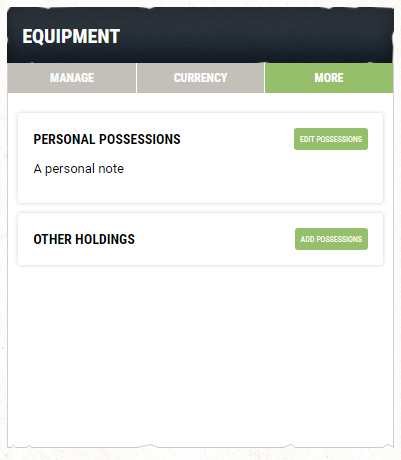Click inside the Other Holdings card
The width and height of the screenshot is (401, 460).
200,239
